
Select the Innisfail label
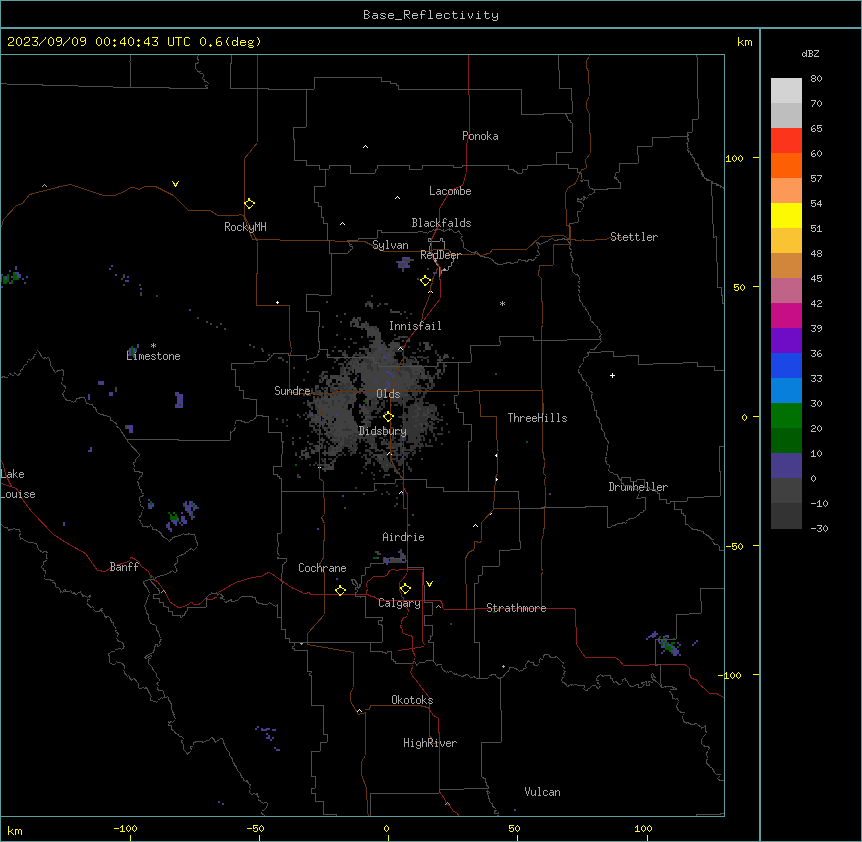click(x=415, y=326)
